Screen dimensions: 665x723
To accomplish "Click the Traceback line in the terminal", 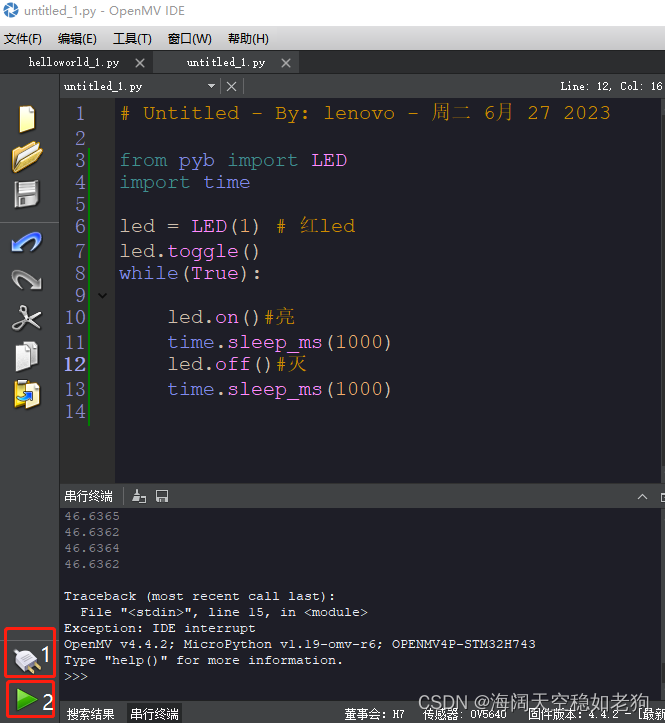I will (199, 596).
